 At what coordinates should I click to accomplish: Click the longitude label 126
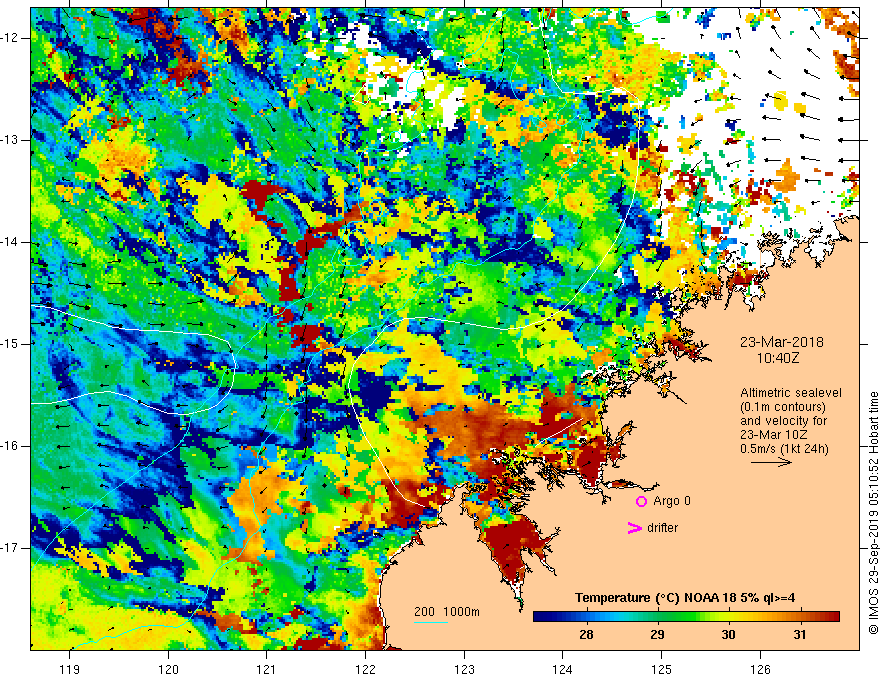tap(760, 669)
